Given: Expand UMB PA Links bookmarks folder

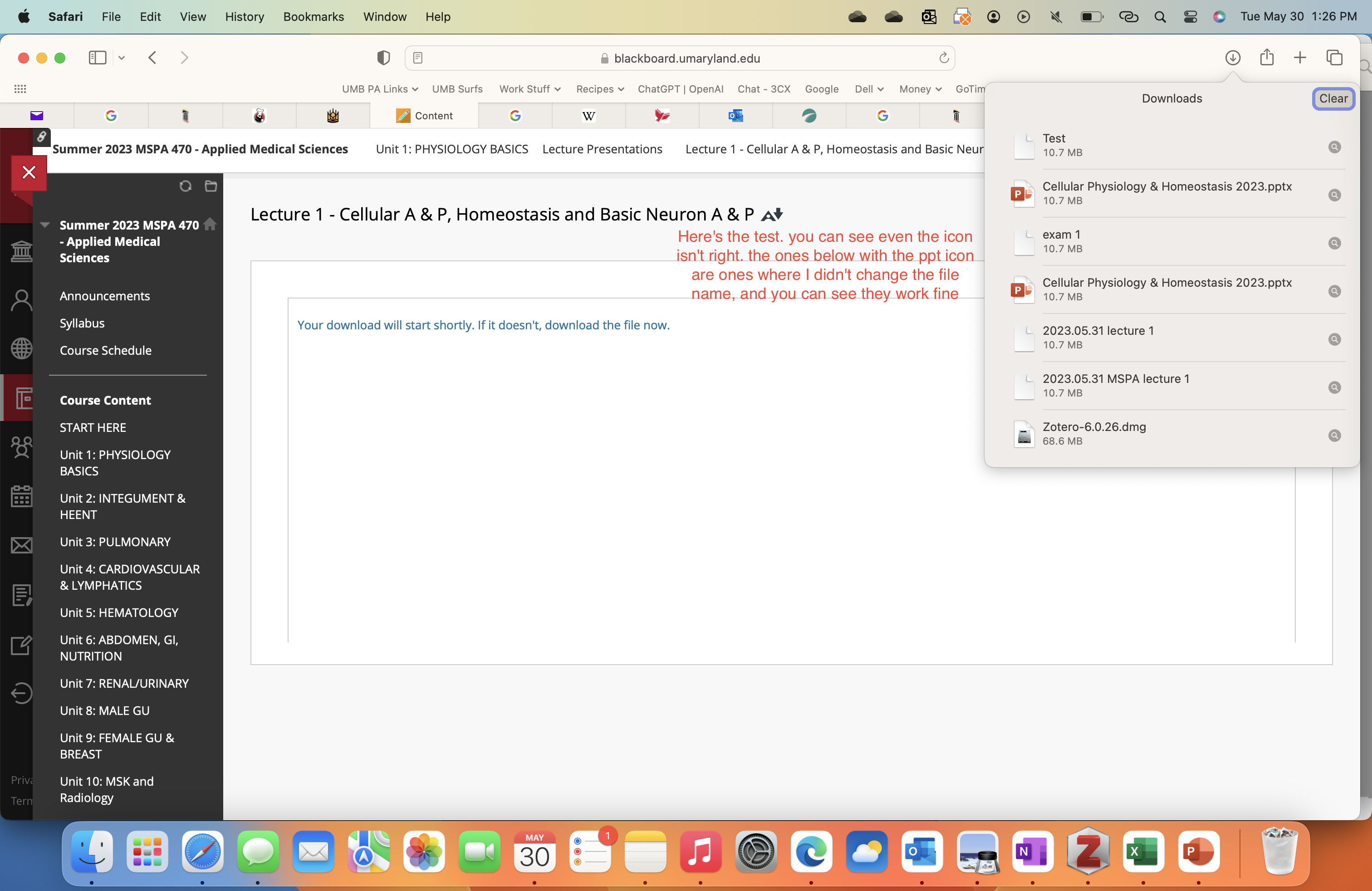Looking at the screenshot, I should (380, 89).
